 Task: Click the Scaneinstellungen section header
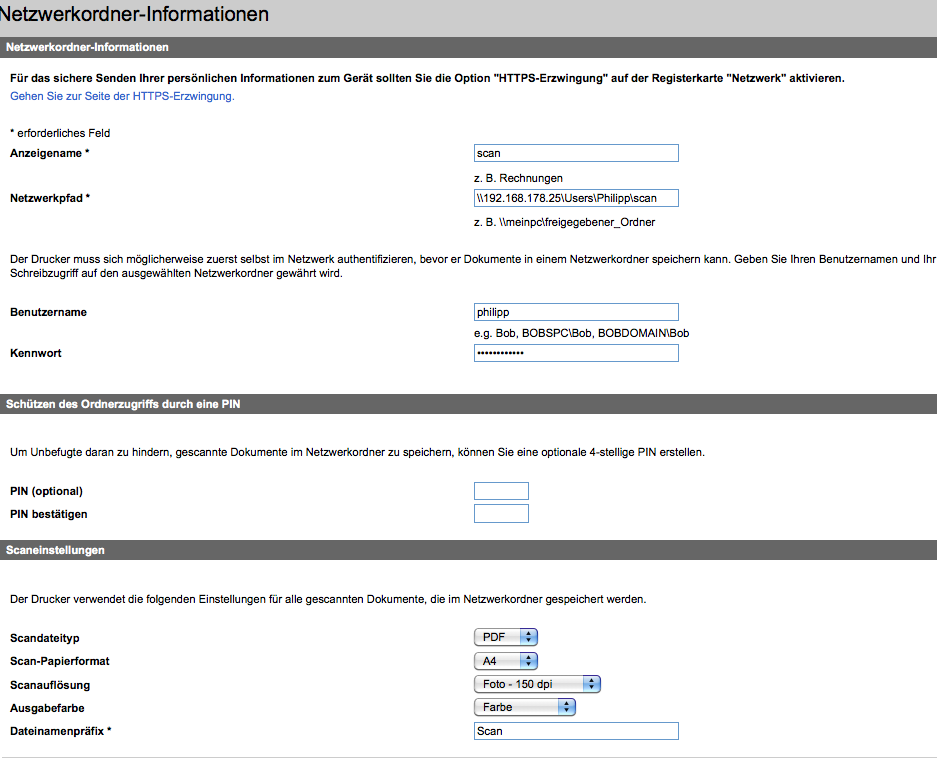pos(55,550)
